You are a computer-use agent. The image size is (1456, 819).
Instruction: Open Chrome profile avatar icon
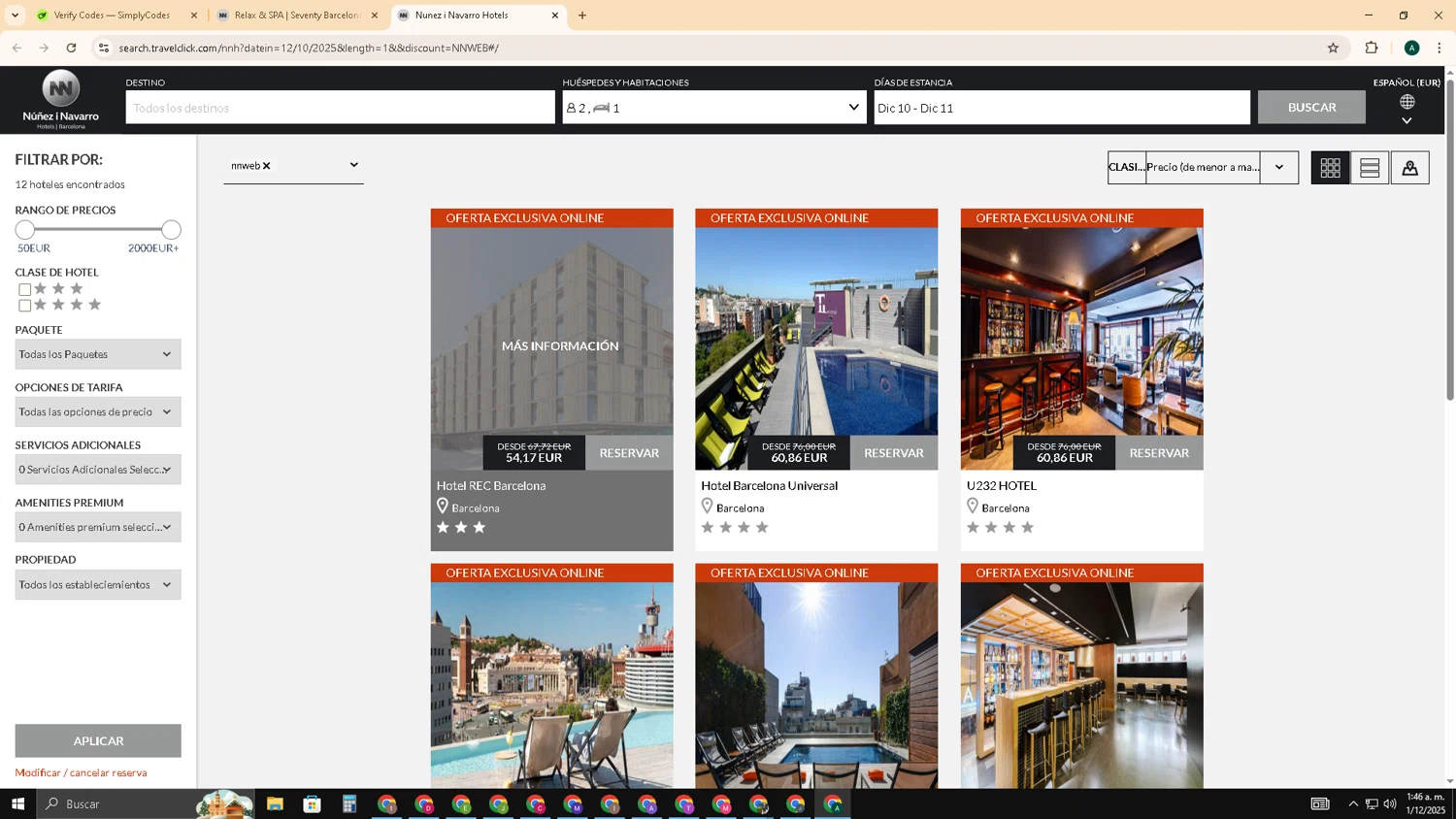pos(1411,48)
